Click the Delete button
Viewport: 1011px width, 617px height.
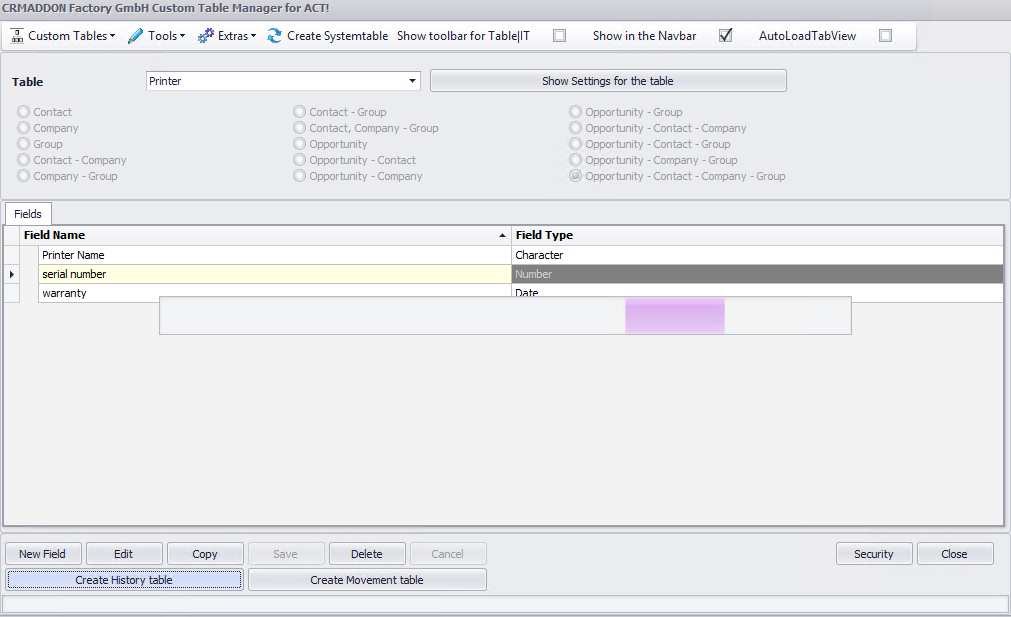367,554
